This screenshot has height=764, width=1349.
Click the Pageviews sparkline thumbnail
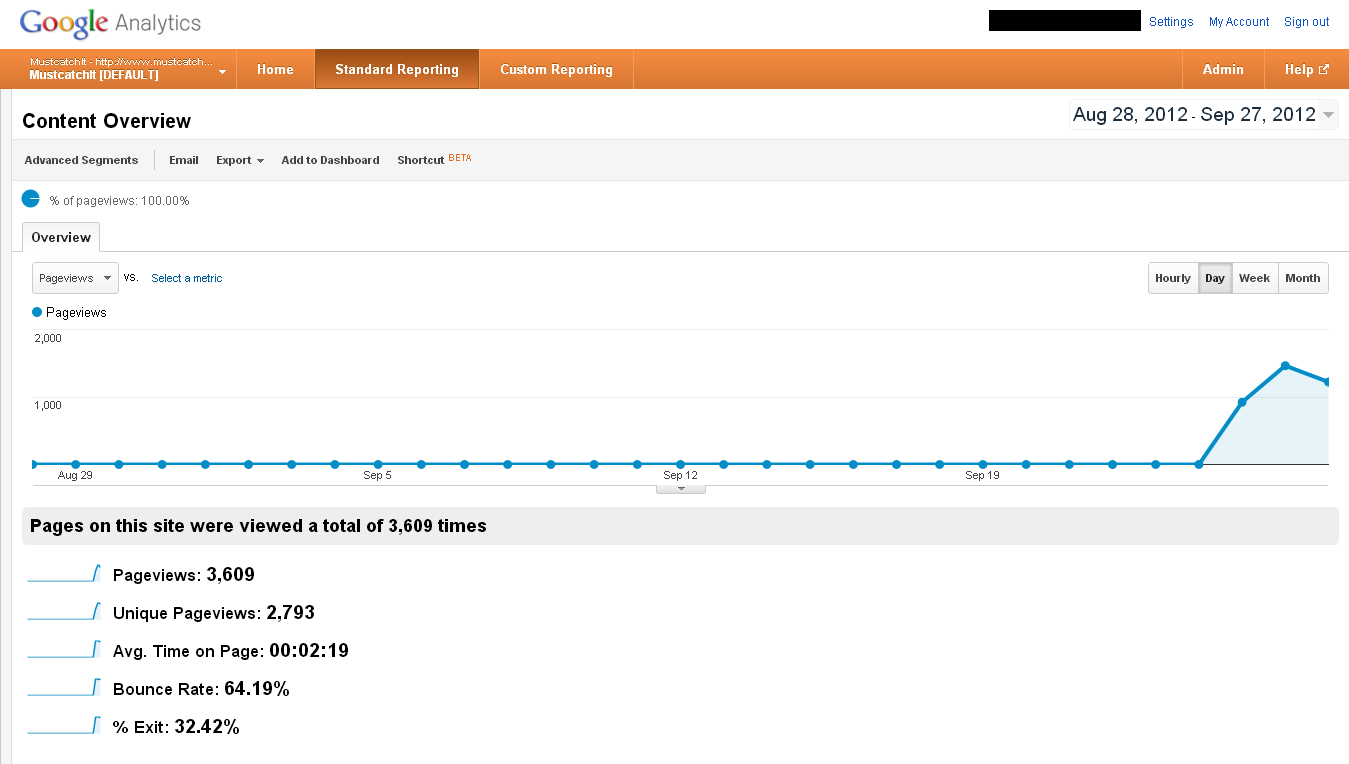(64, 574)
